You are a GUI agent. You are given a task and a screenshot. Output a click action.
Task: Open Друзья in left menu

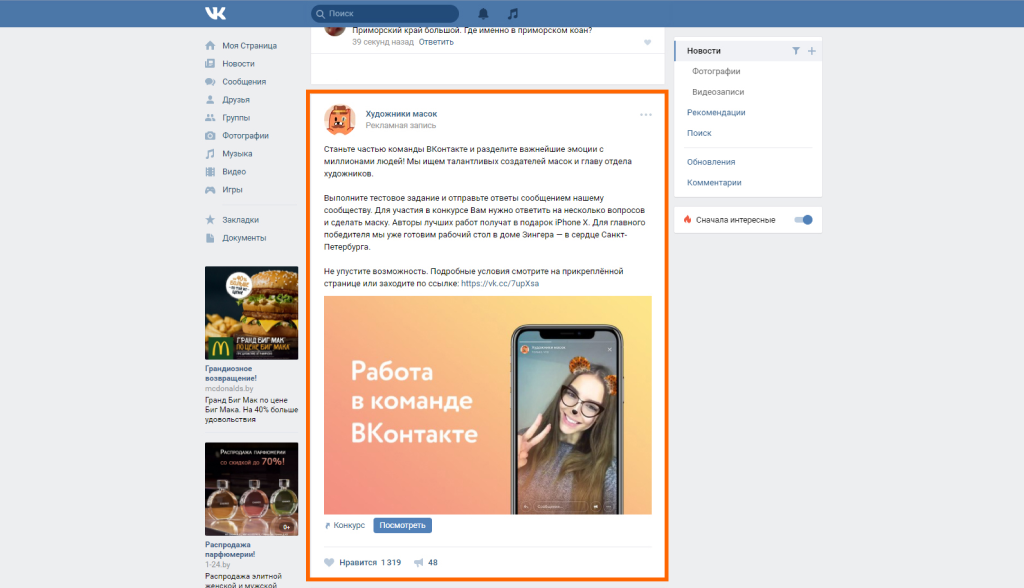236,100
